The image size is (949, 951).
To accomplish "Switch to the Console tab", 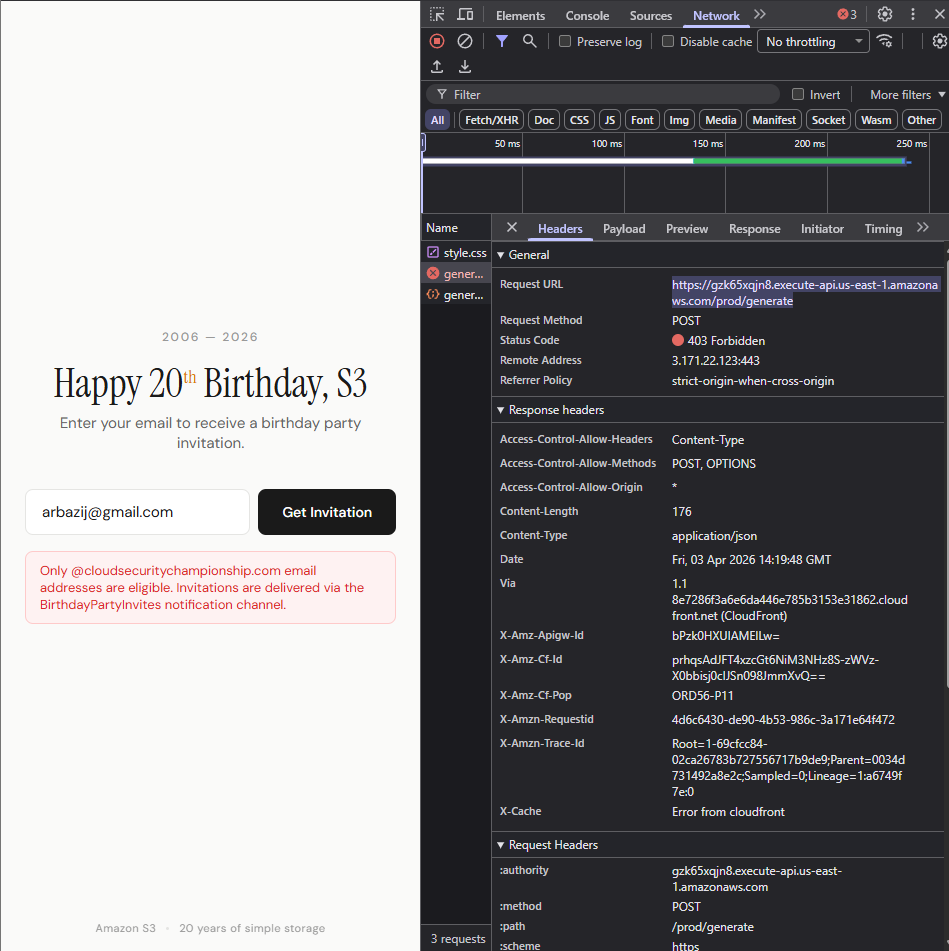I will (587, 16).
